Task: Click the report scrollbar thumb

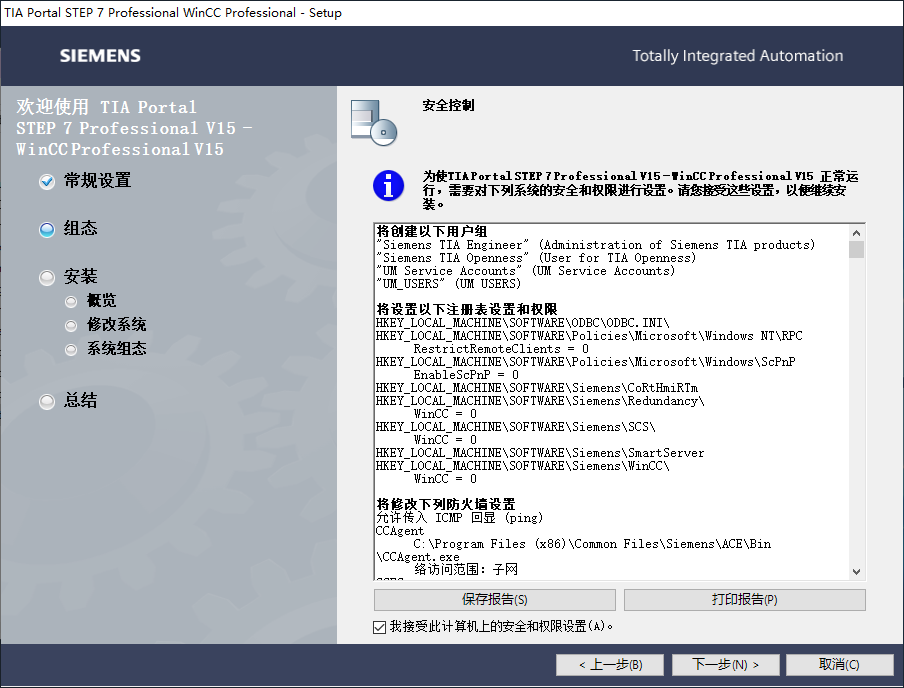Action: pos(856,249)
